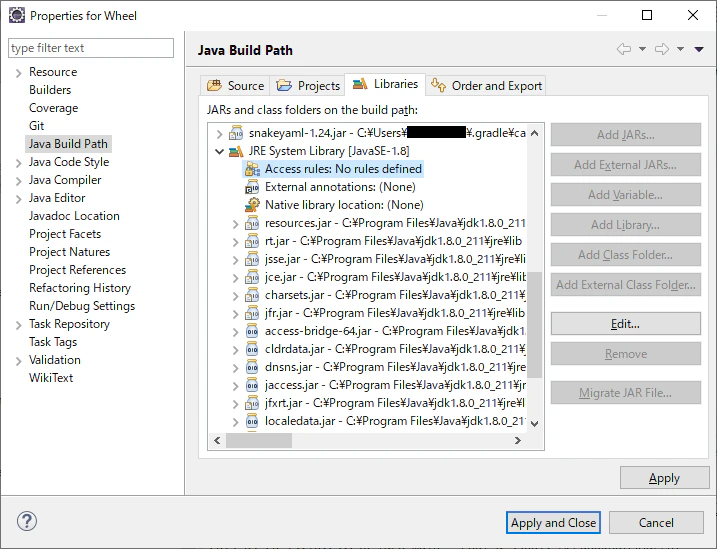Viewport: 717px width, 549px height.
Task: Switch to the Order and Export tab
Action: click(486, 85)
